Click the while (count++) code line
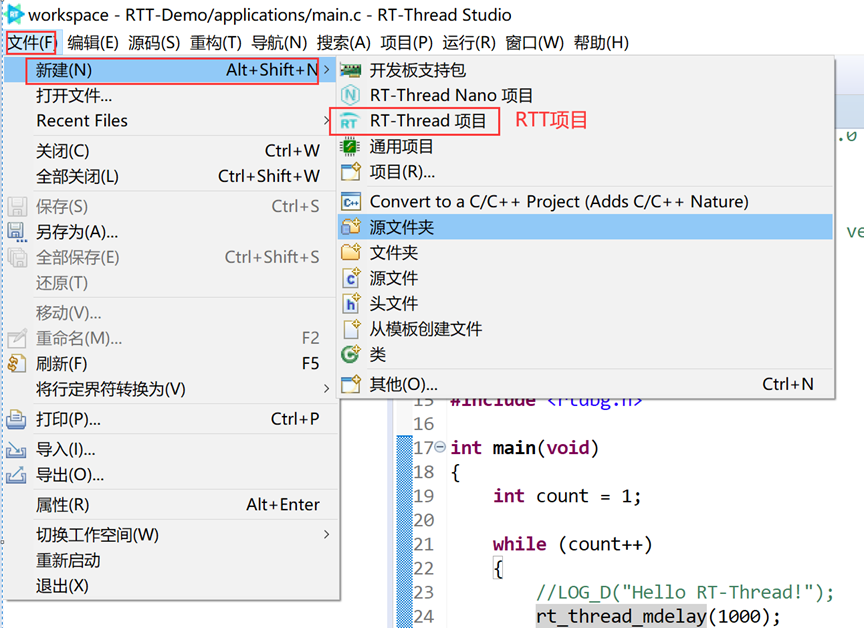Screen dimensions: 864x628 [x=573, y=544]
